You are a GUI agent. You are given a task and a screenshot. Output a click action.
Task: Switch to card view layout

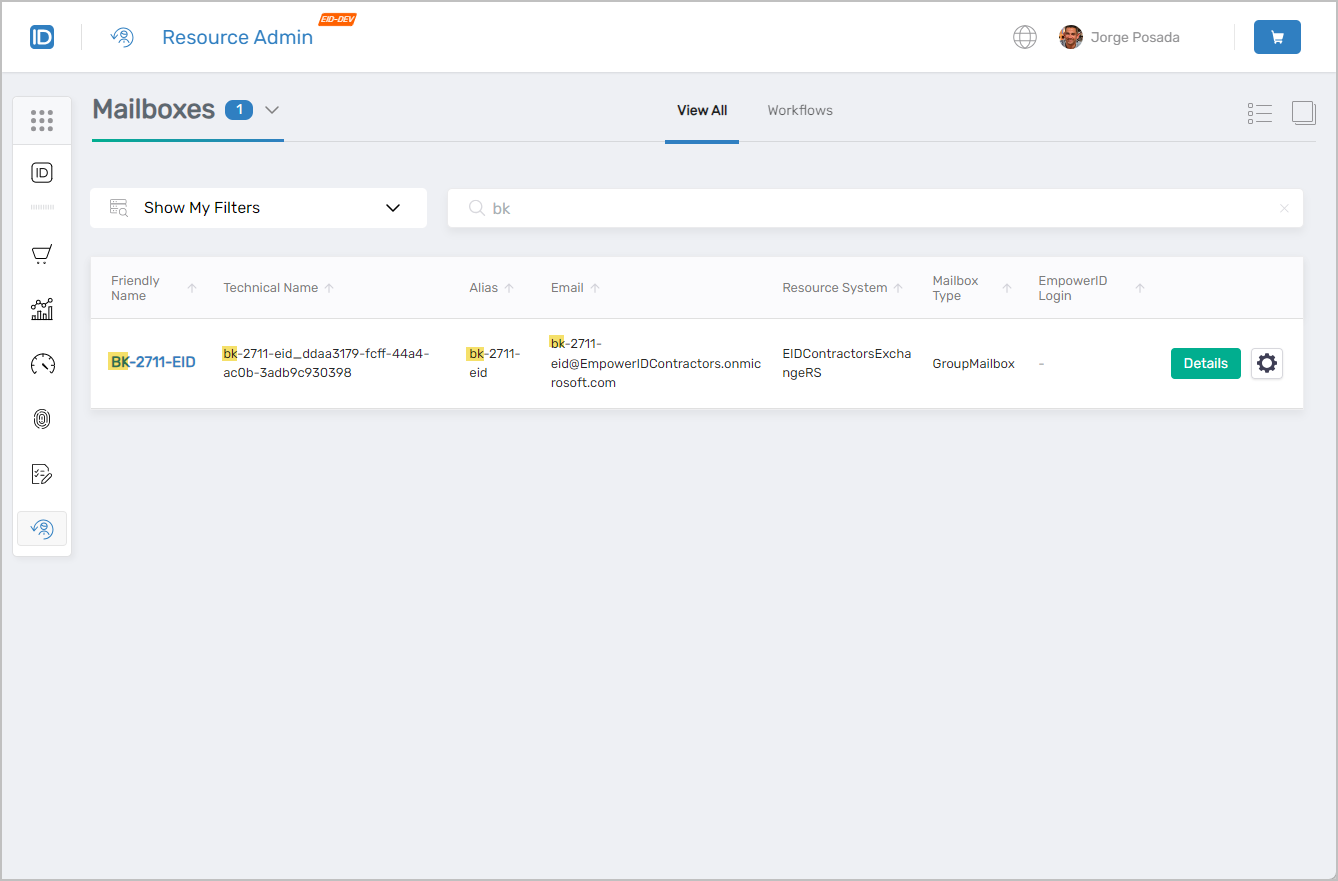pos(1303,113)
